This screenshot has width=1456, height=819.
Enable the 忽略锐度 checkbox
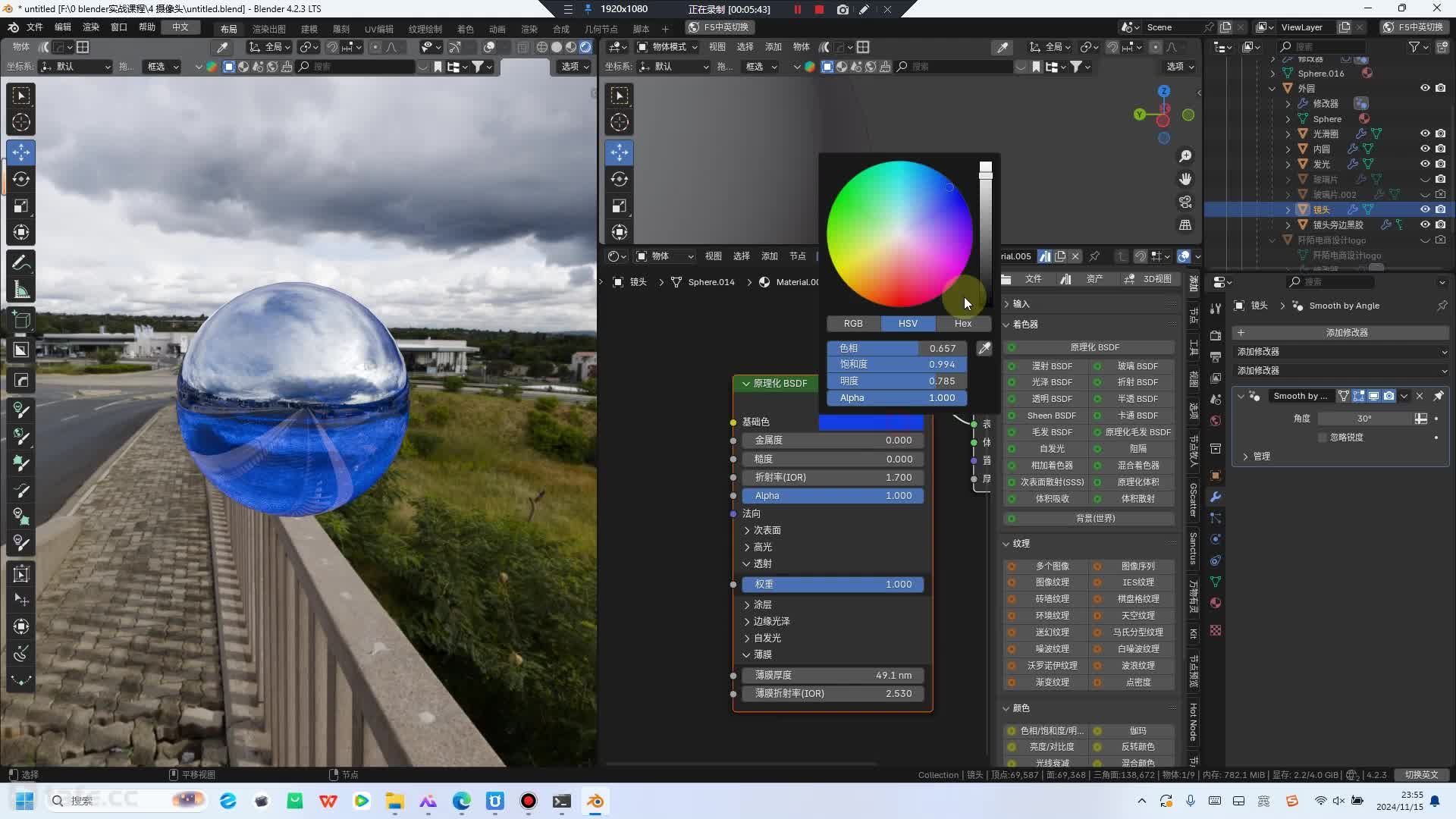1323,438
